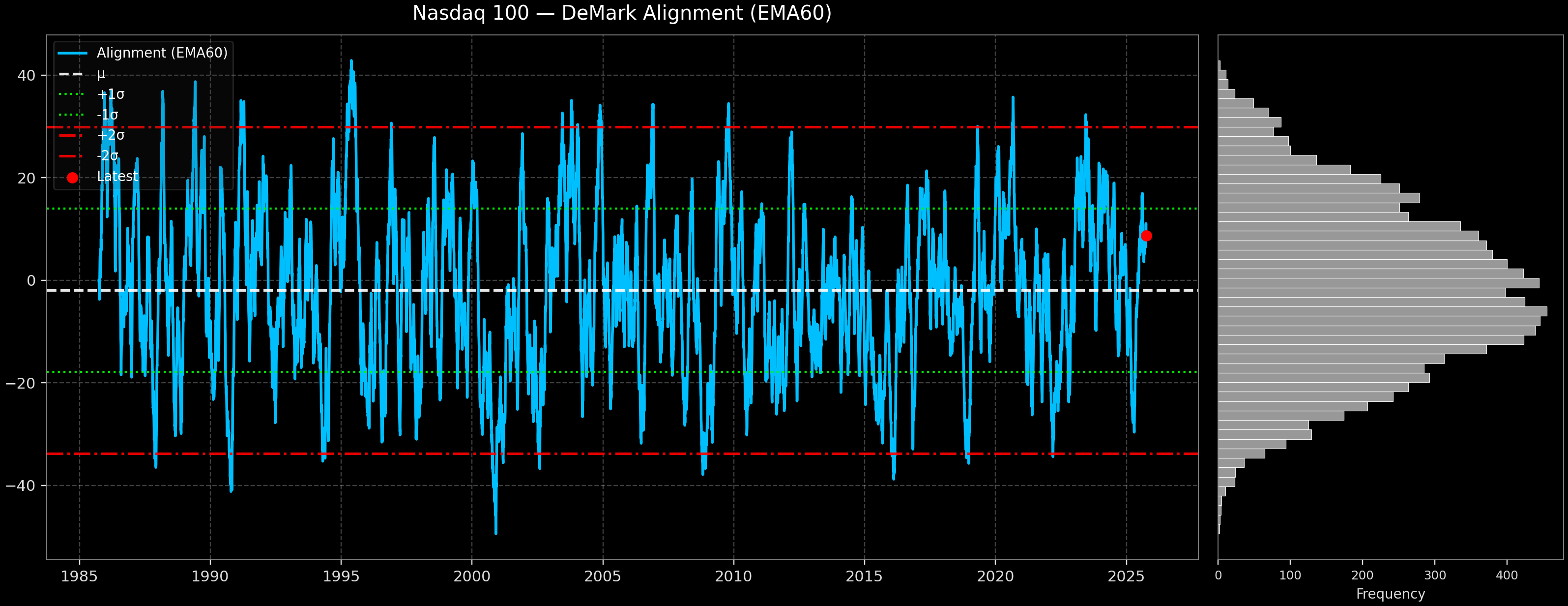The height and width of the screenshot is (606, 1568).
Task: Click the red Latest dot in legend
Action: [x=72, y=178]
